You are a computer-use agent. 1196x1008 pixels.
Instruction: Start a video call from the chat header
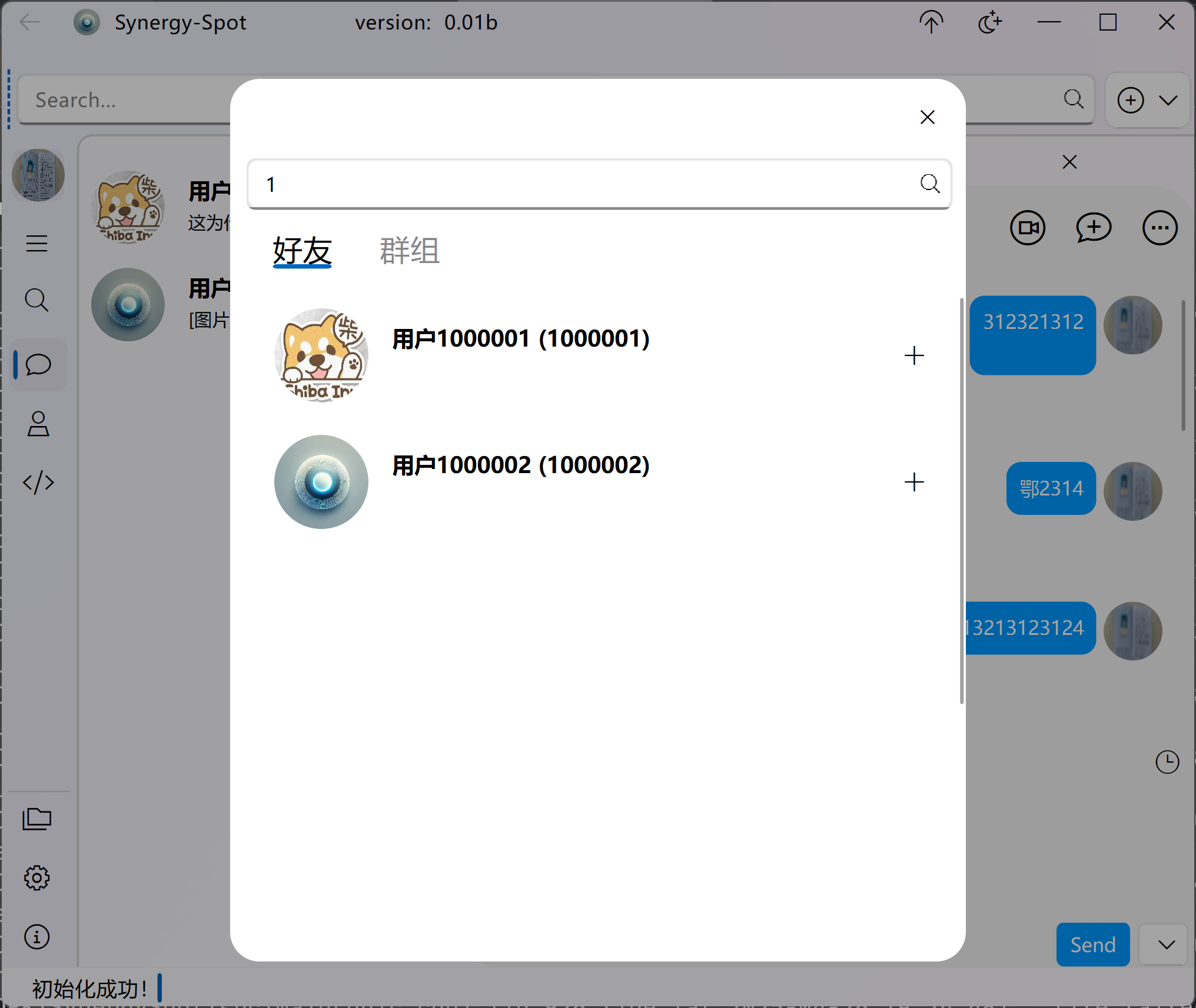pos(1028,228)
